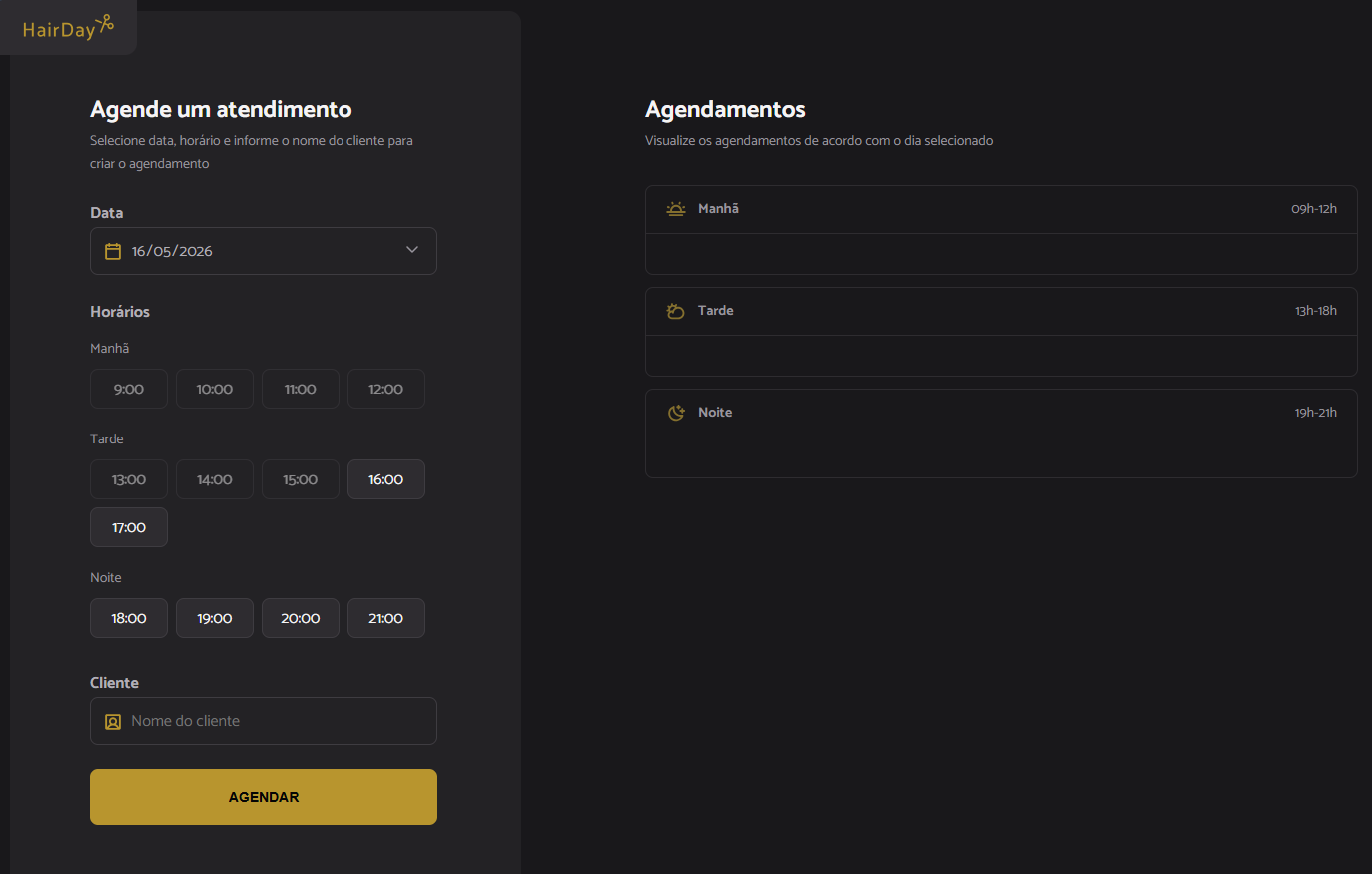The width and height of the screenshot is (1372, 874).
Task: Click the date field showing 16/05/2026
Action: coord(264,251)
